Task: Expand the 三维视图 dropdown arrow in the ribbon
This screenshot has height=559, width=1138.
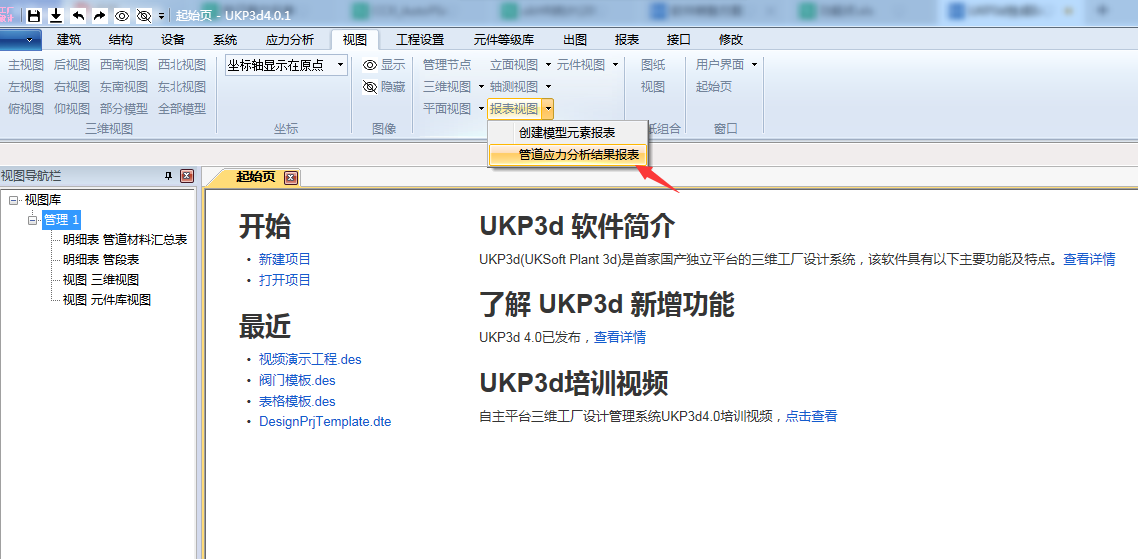Action: (x=481, y=87)
